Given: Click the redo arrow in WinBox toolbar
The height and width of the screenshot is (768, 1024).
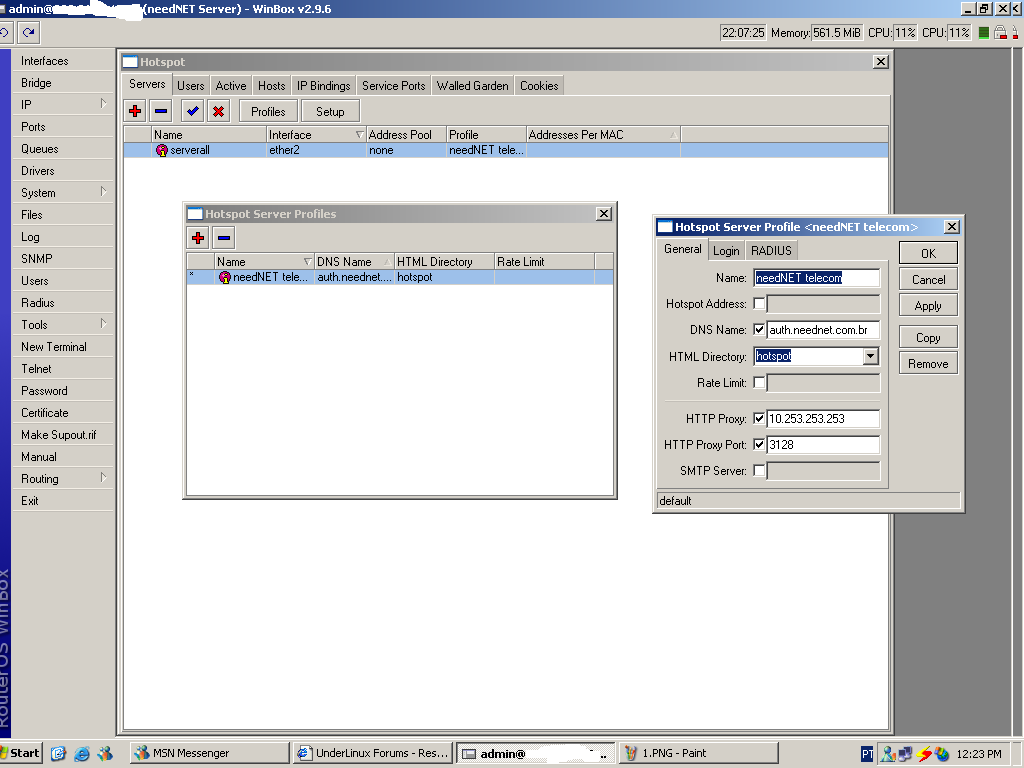Looking at the screenshot, I should pos(29,32).
